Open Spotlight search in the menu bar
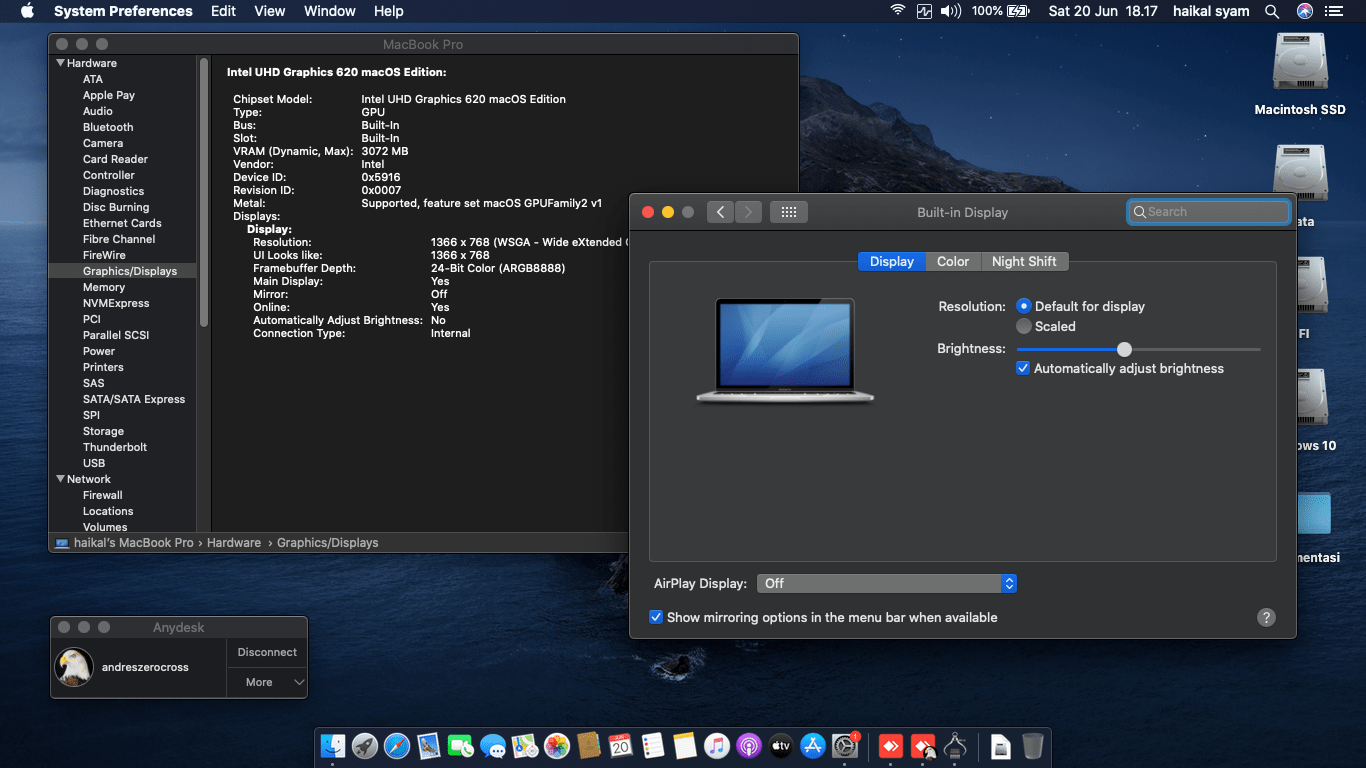Image resolution: width=1366 pixels, height=768 pixels. (1272, 11)
